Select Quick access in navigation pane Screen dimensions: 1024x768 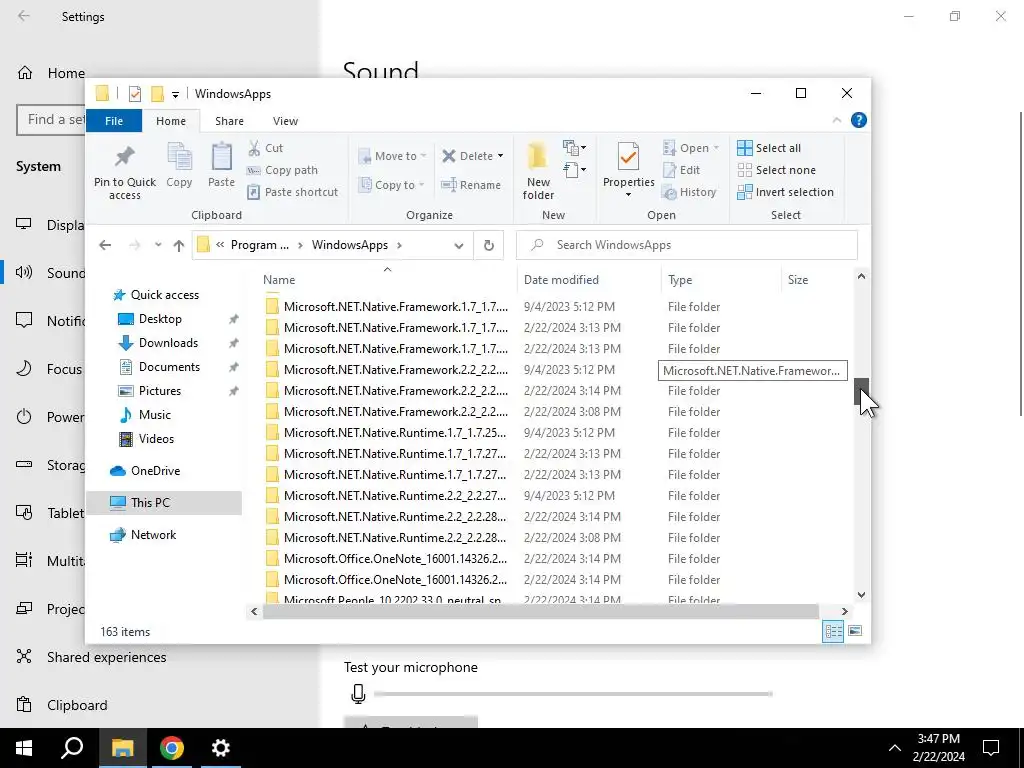[165, 295]
